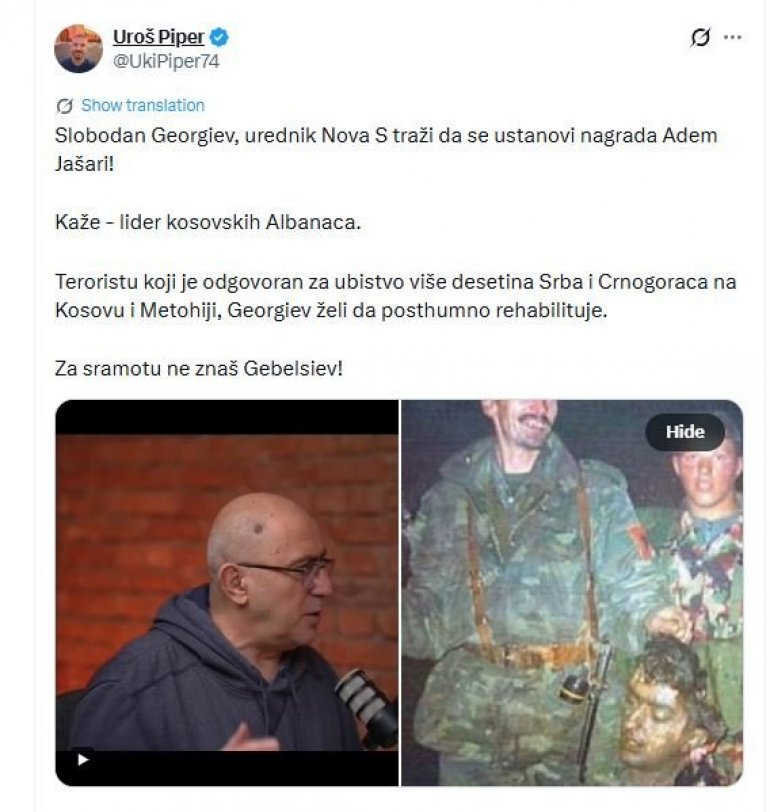Play the video with the play arrow

tap(82, 760)
